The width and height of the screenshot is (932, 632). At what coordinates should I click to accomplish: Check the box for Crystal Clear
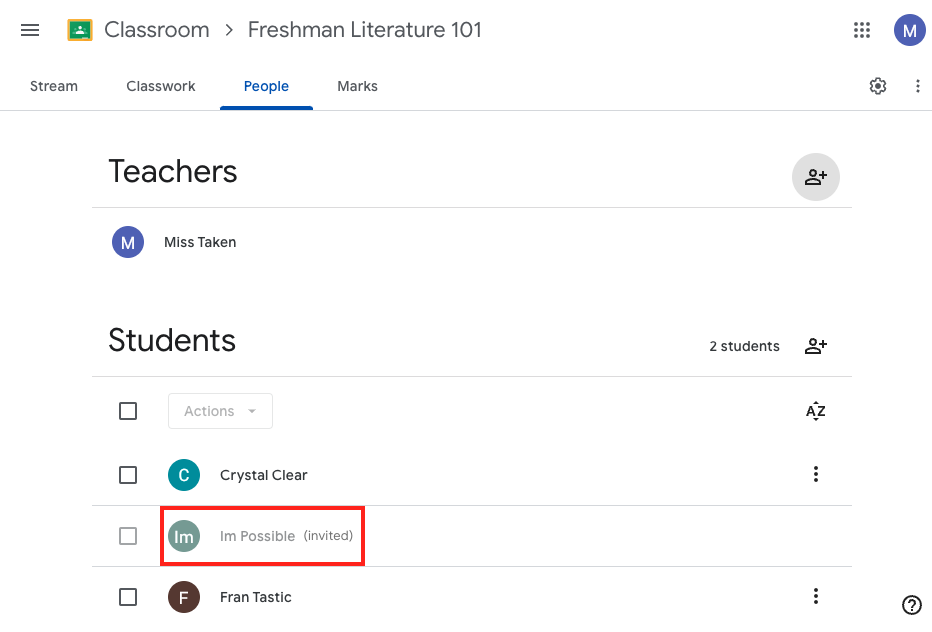[x=128, y=475]
